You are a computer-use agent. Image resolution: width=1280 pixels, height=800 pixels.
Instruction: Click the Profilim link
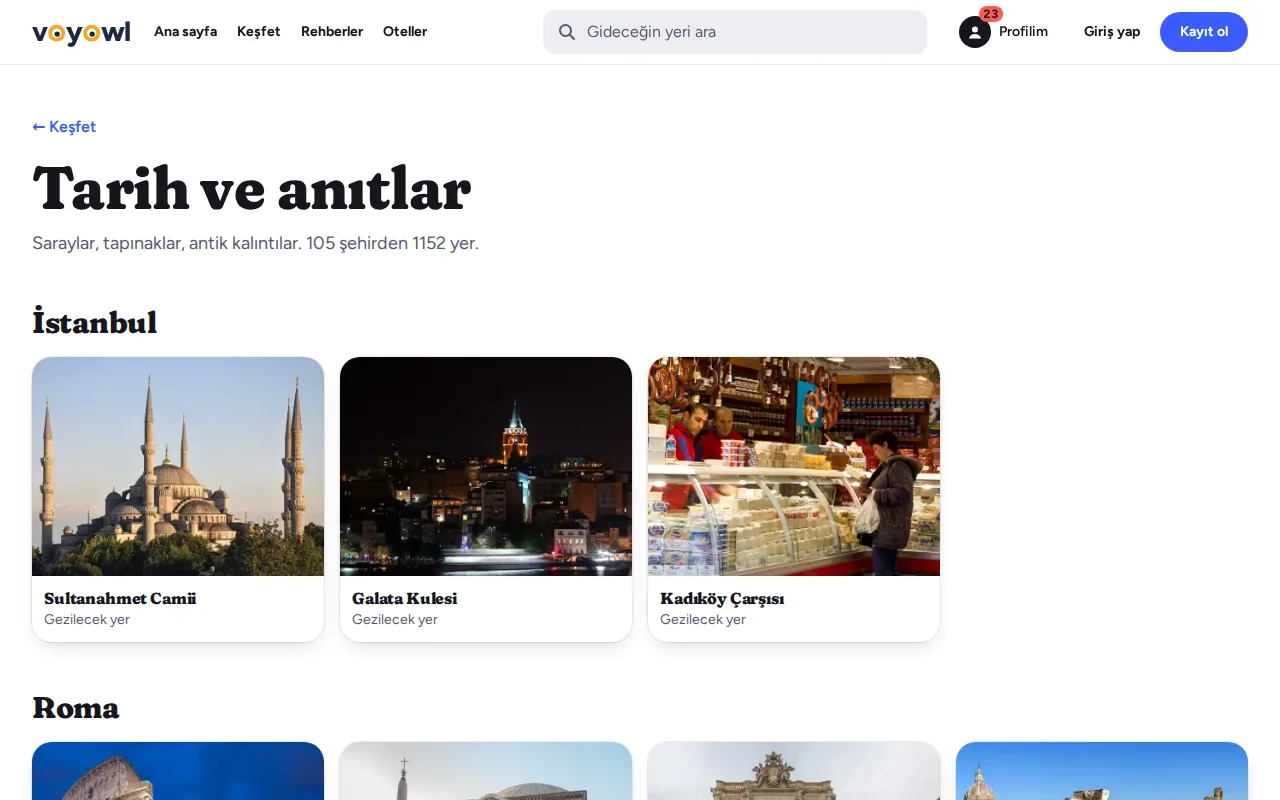click(1023, 32)
